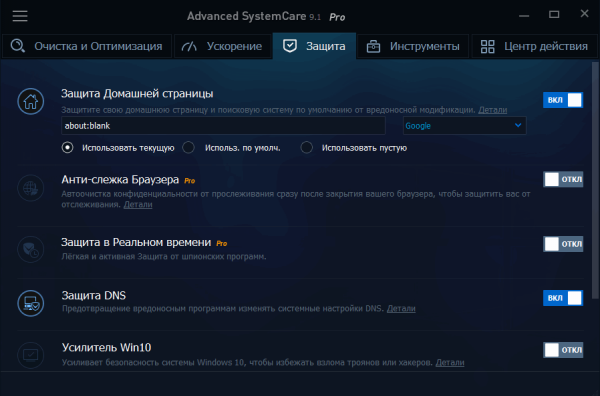Select the Использовать пустую radio button
600x396 pixels.
coord(307,148)
